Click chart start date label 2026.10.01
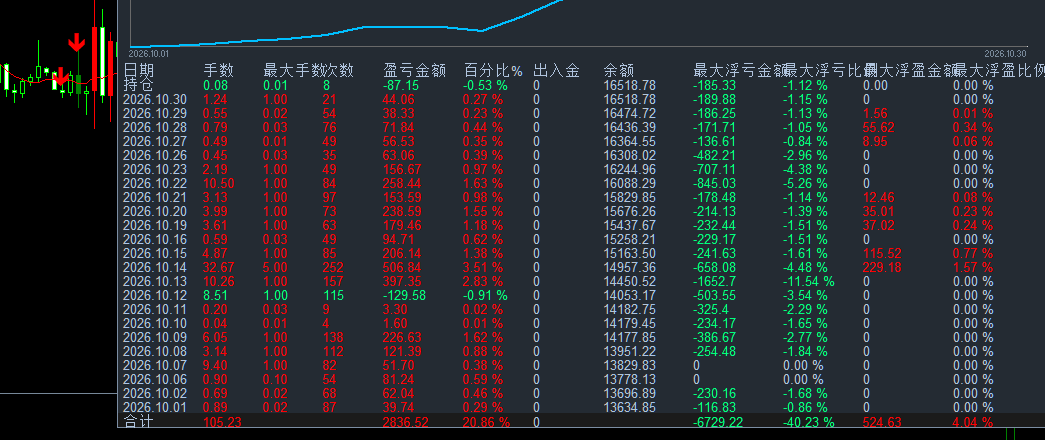 (149, 53)
